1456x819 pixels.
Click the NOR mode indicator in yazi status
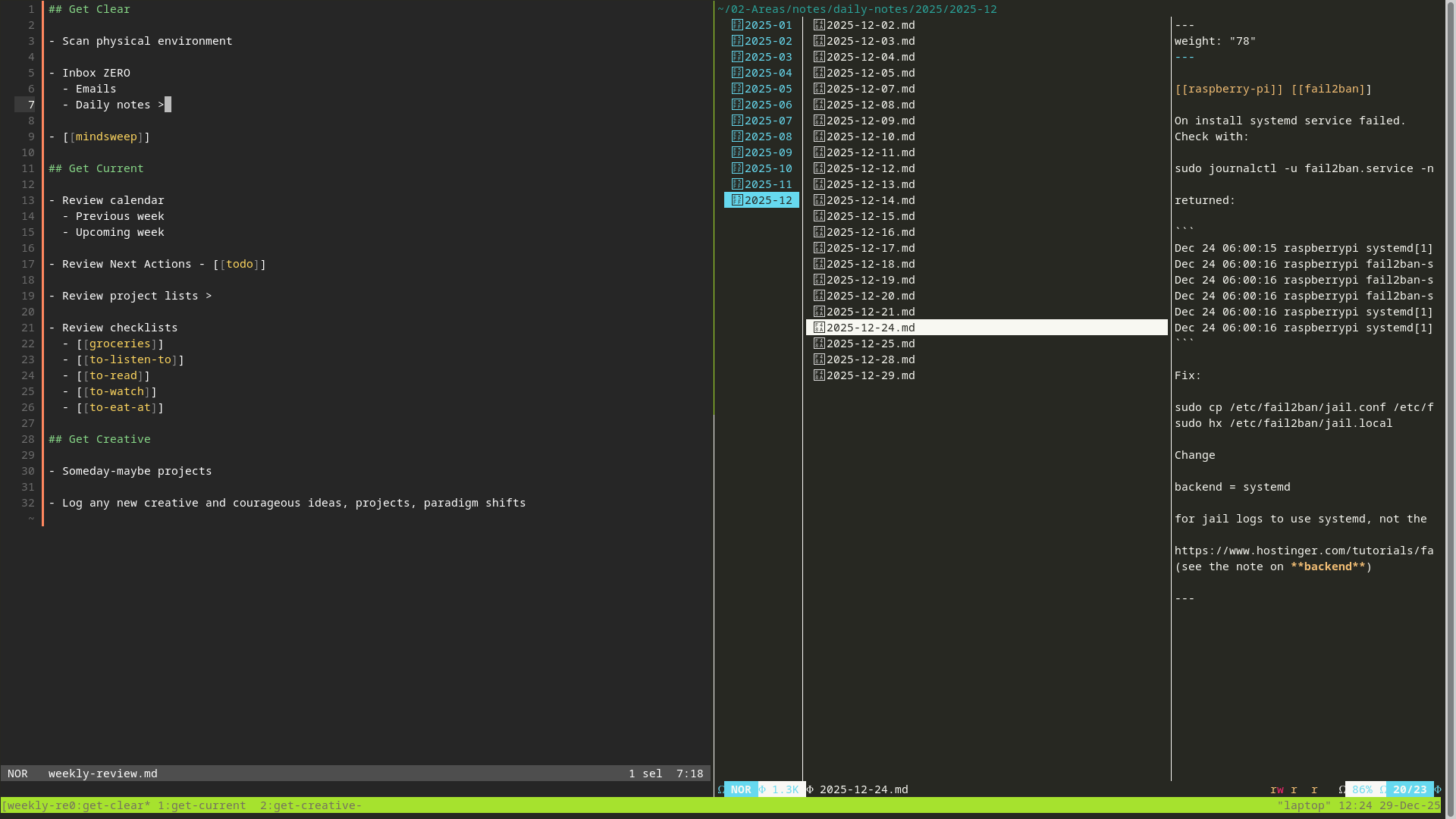[740, 789]
